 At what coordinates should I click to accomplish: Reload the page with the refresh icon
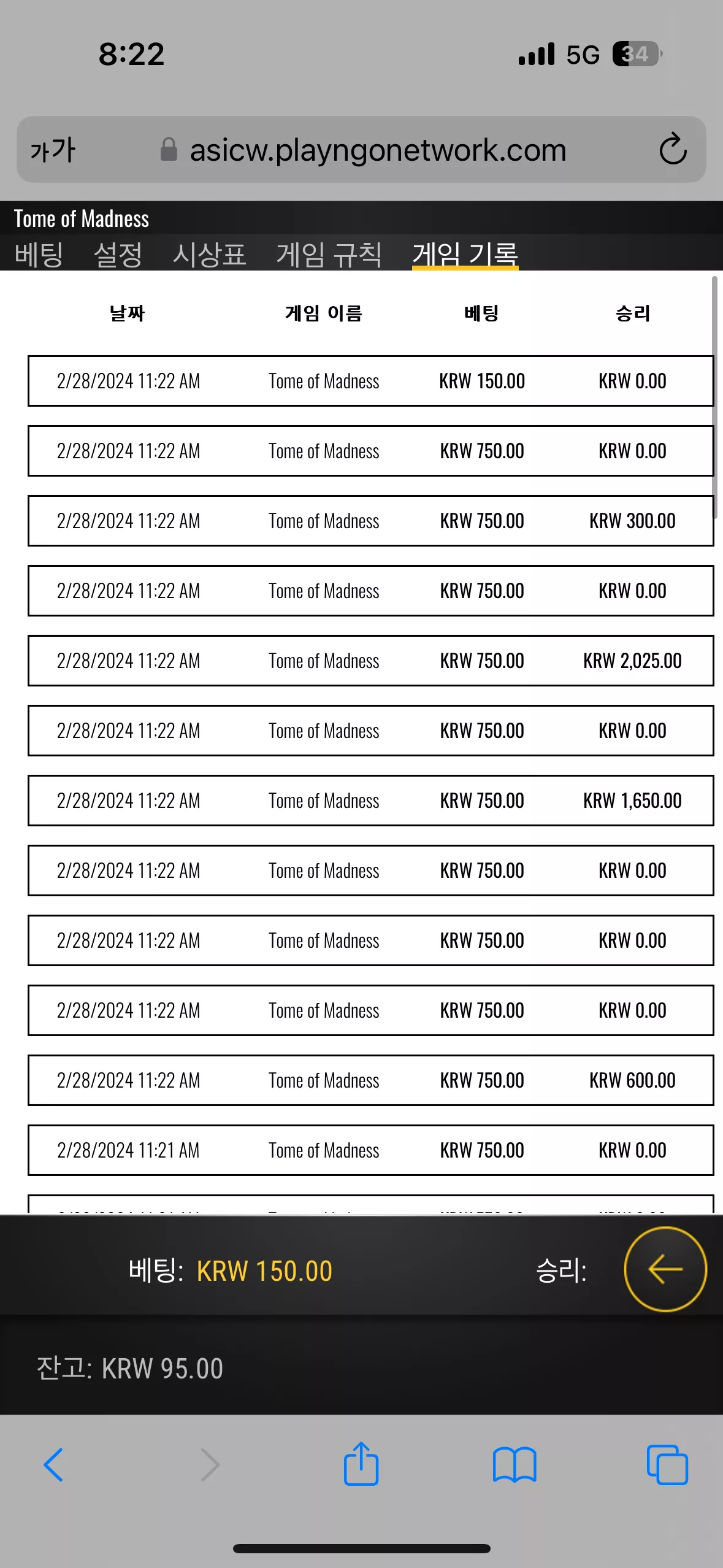(673, 149)
